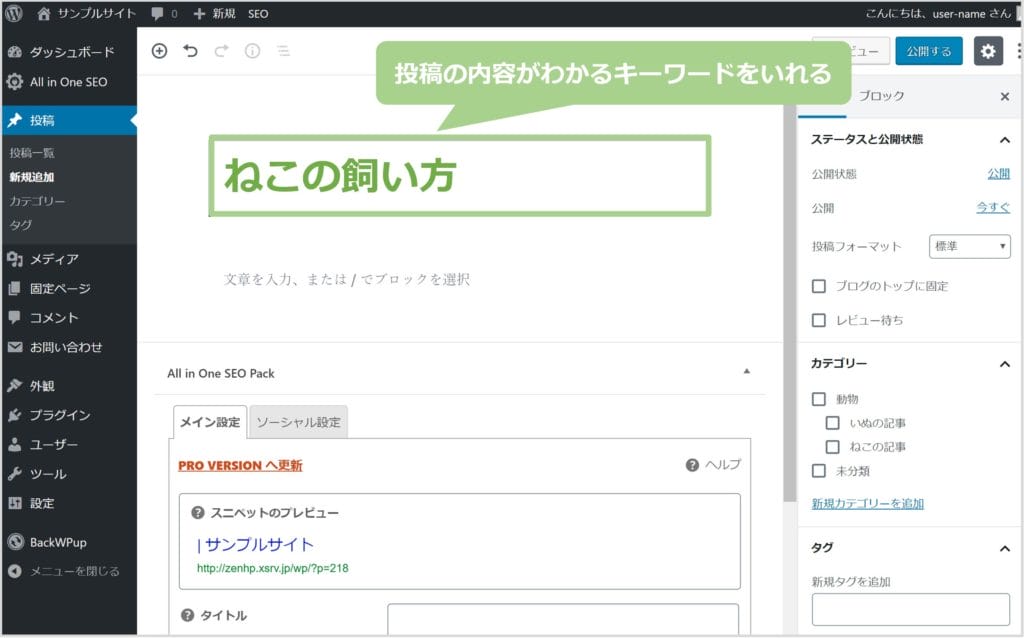Enable 'ブログのトップに固定' checkbox
The width and height of the screenshot is (1024, 638).
click(819, 286)
